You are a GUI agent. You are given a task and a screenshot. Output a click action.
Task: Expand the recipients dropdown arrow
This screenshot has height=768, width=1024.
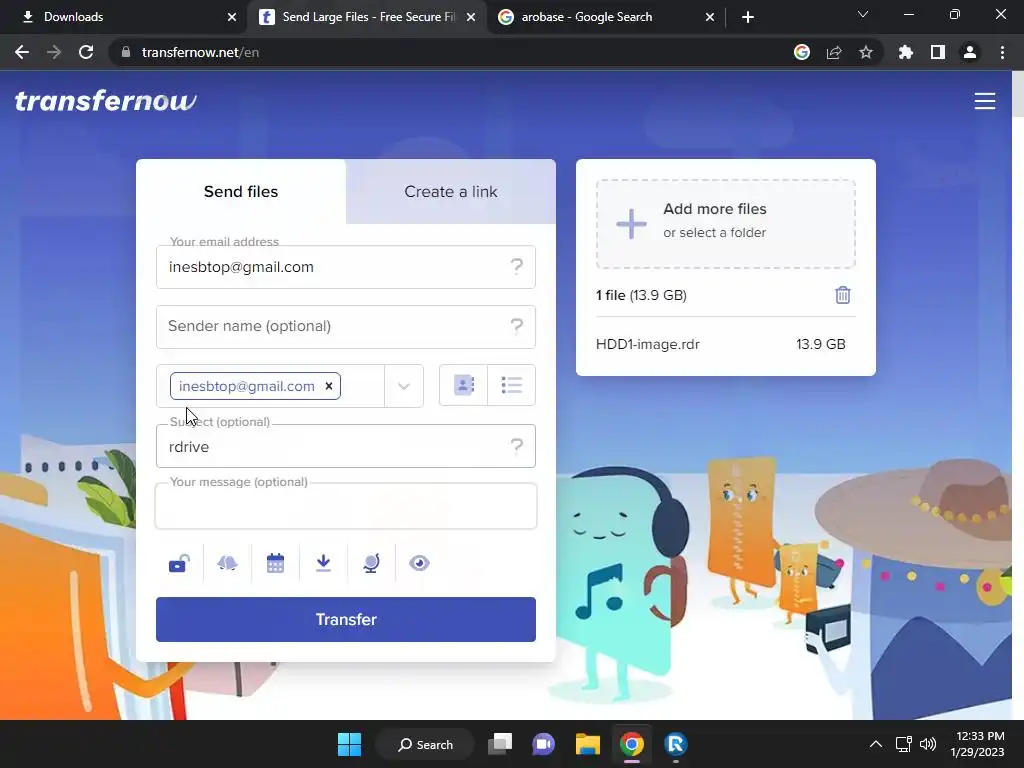404,386
